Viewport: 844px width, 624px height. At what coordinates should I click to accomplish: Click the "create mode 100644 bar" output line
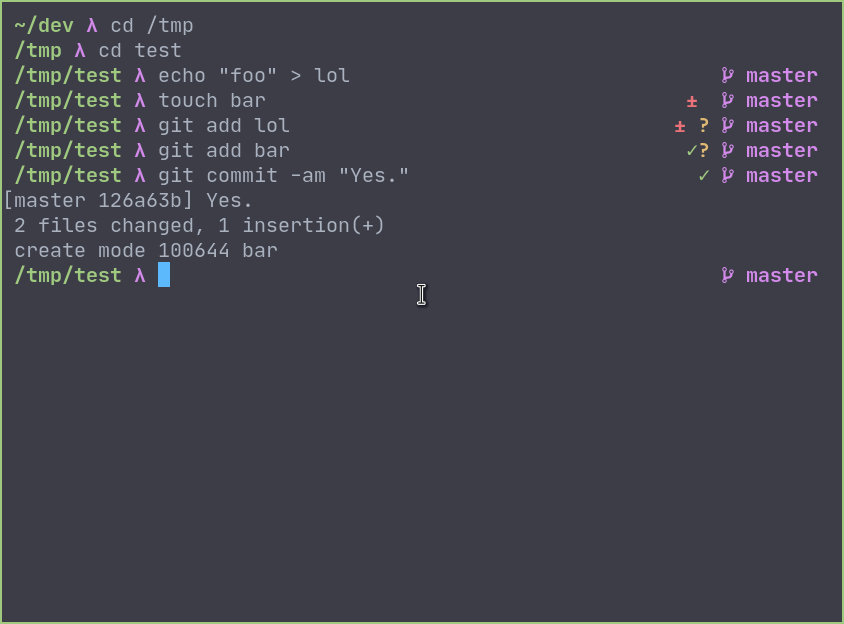point(146,251)
